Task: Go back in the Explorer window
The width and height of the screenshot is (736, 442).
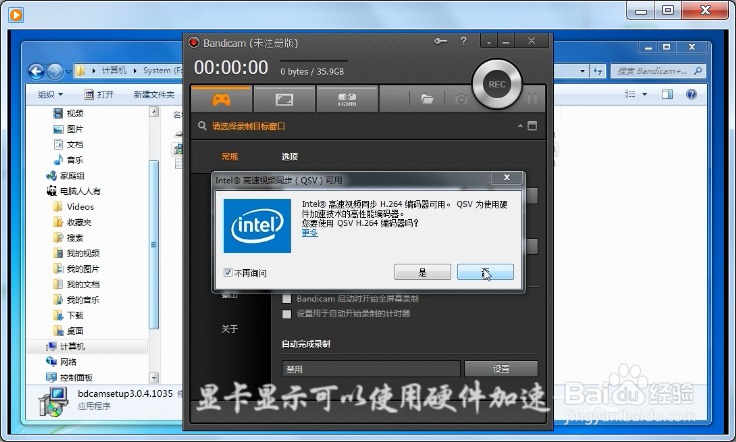Action: (x=36, y=71)
